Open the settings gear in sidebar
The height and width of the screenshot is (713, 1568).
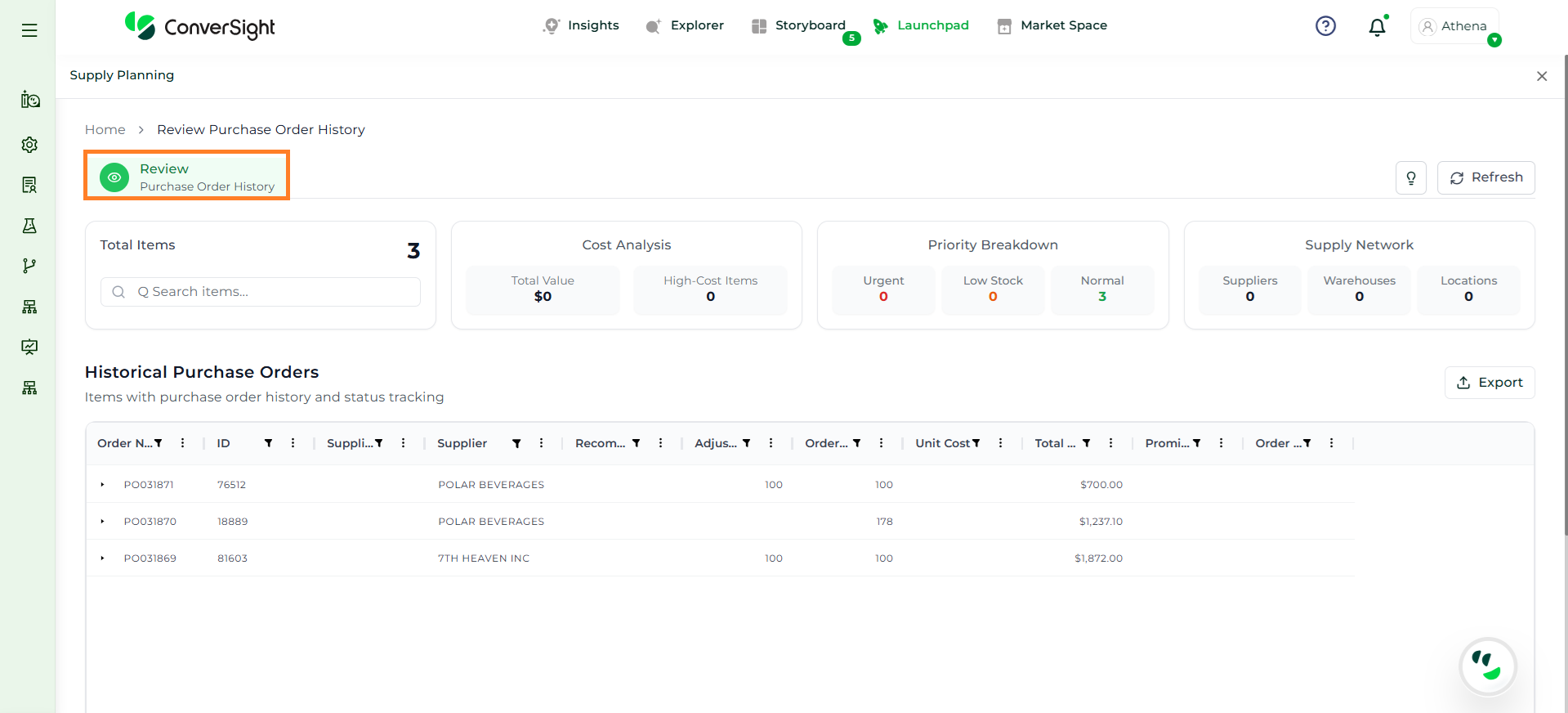(x=29, y=145)
